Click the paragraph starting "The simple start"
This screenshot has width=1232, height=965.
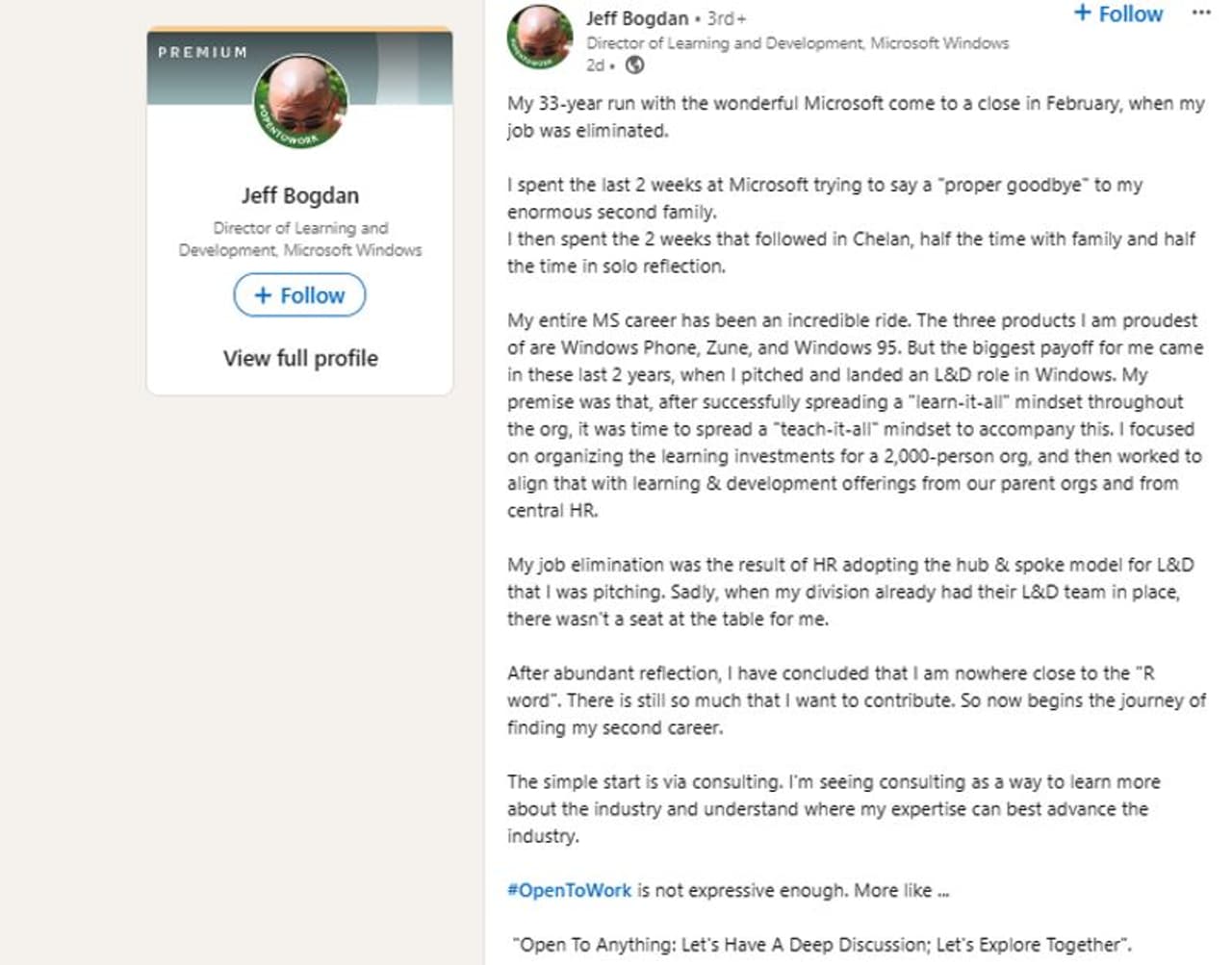coord(834,808)
